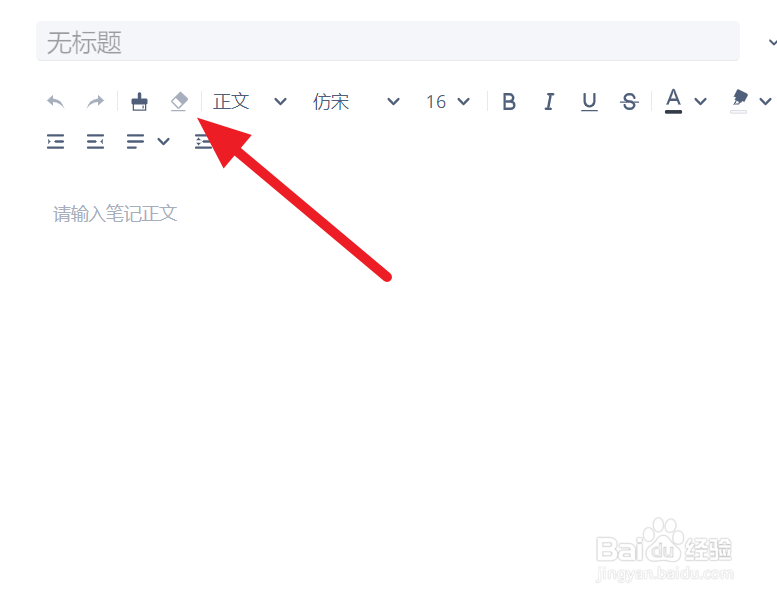
Task: Click the decrease indent icon
Action: [x=95, y=142]
